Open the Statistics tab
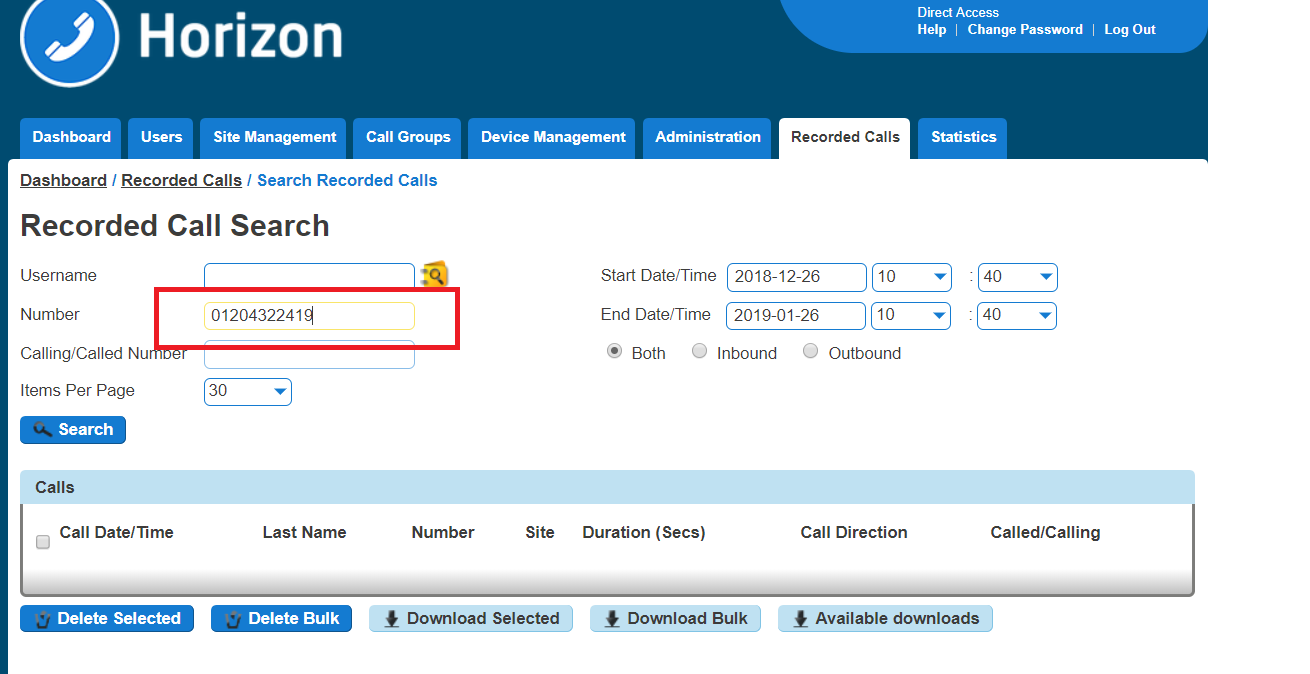1310x674 pixels. tap(963, 138)
